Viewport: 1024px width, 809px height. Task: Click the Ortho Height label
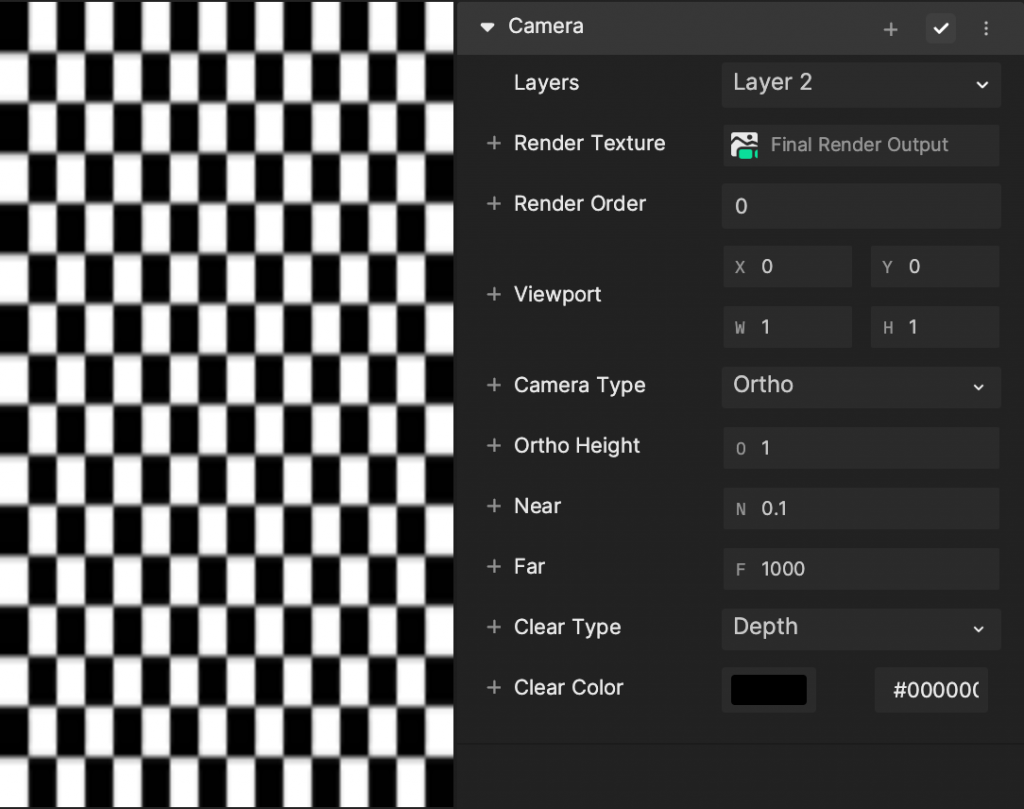point(577,446)
